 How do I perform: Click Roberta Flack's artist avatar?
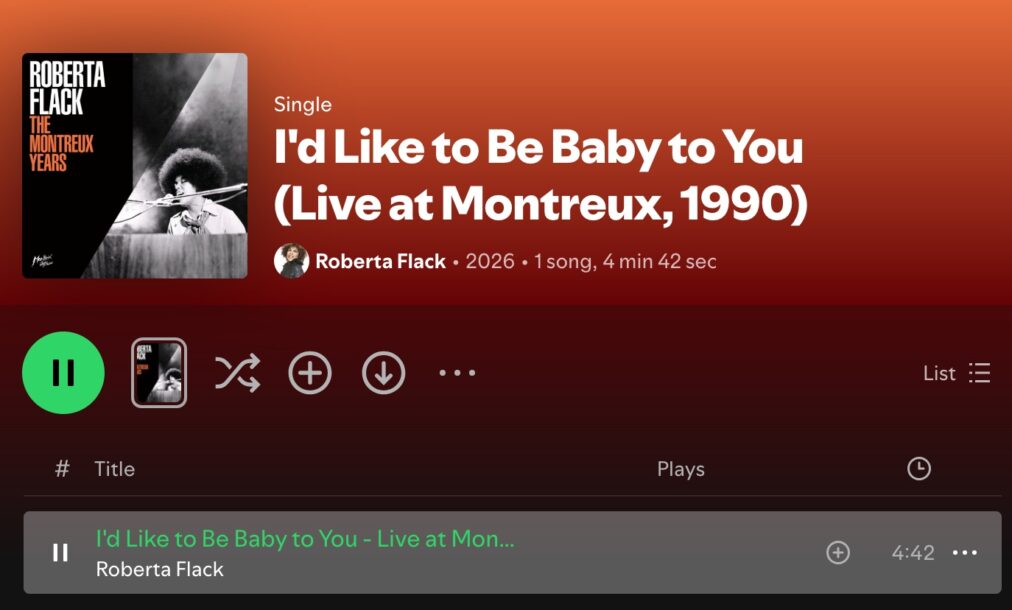pyautogui.click(x=291, y=261)
